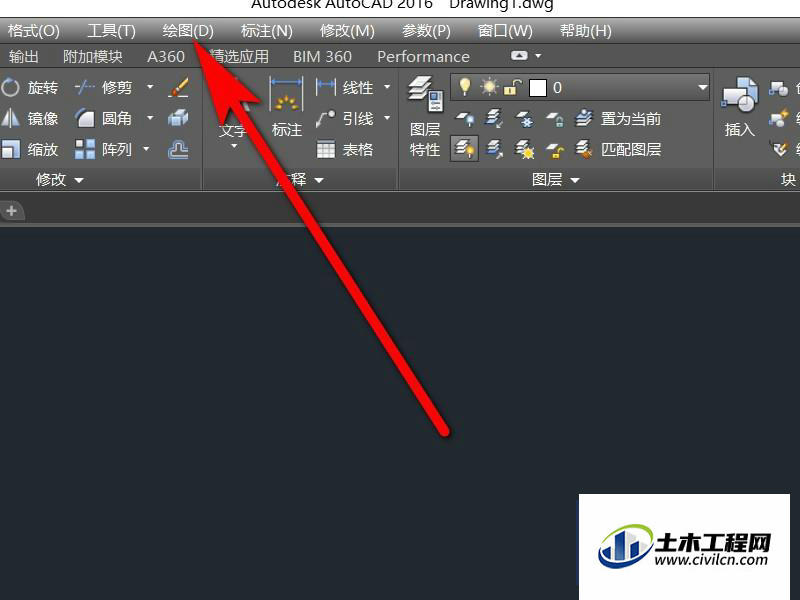The image size is (800, 600).
Task: Open the 格式(O) menu
Action: point(34,31)
